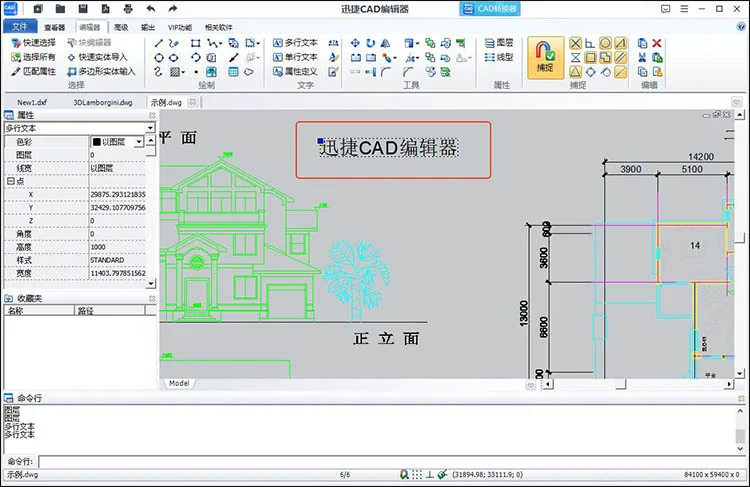The width and height of the screenshot is (750, 487).
Task: Toggle the square endpoint snap mode
Action: [x=591, y=58]
